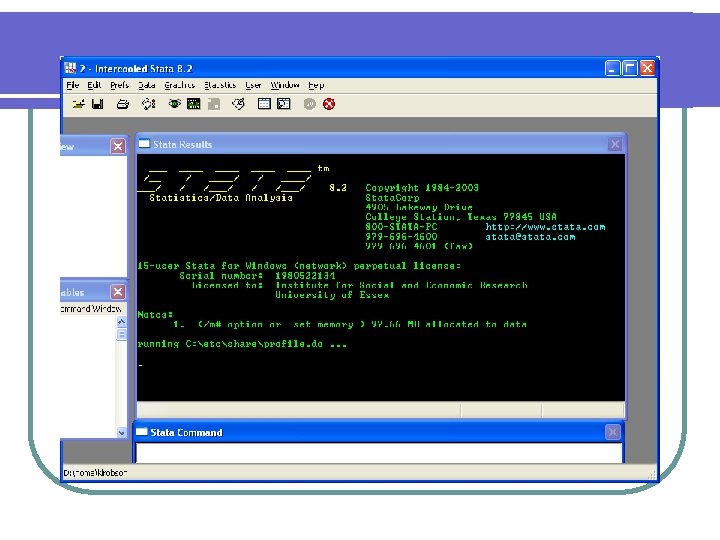Click the 'Notes:' heading in results

pos(155,315)
